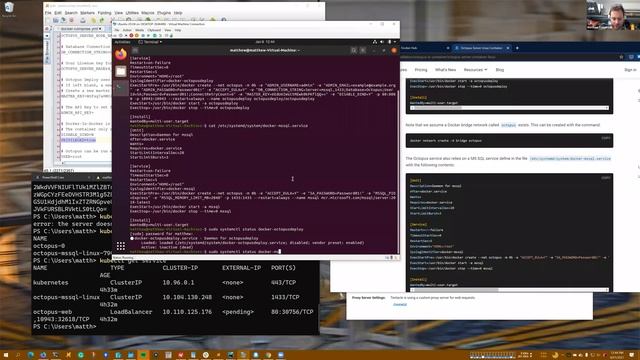The image size is (640, 360).
Task: Open a new browser tab
Action: point(517,48)
